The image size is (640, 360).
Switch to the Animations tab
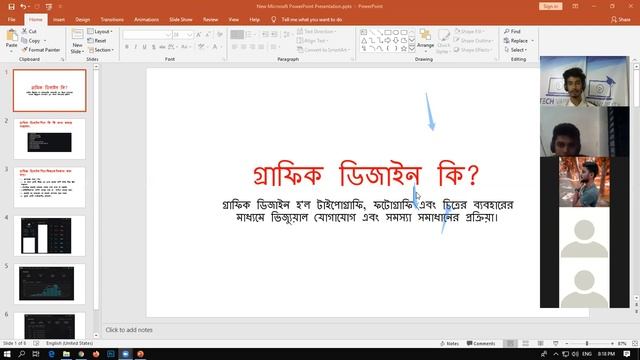click(x=146, y=20)
